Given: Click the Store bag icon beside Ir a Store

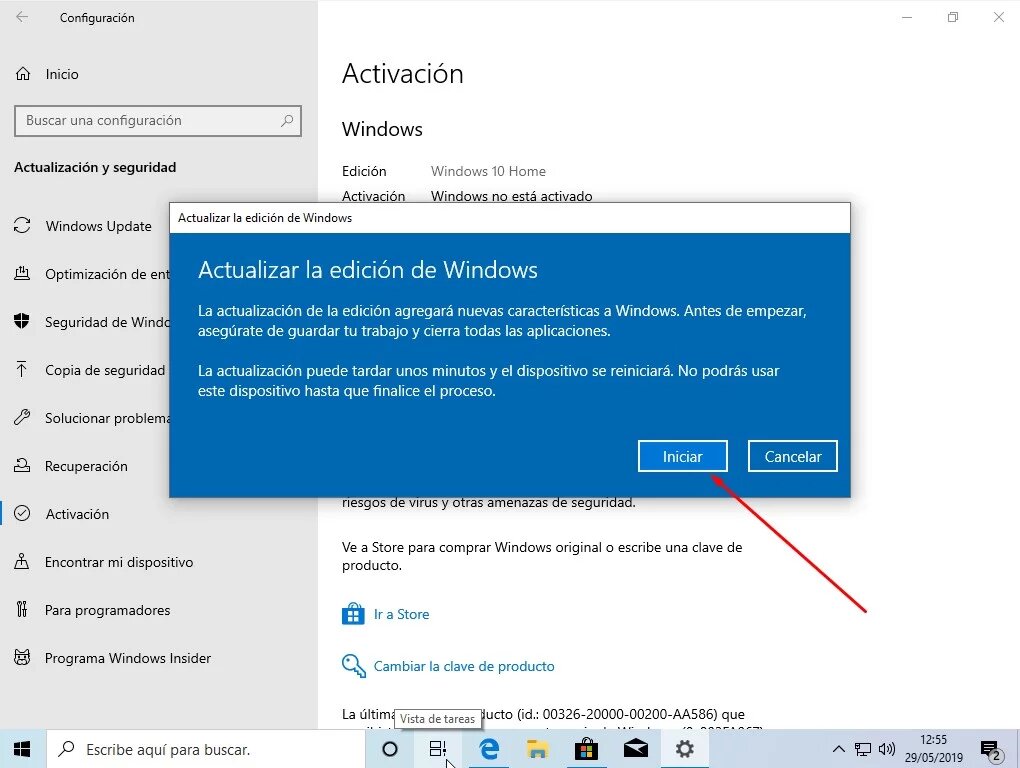Looking at the screenshot, I should pos(353,614).
